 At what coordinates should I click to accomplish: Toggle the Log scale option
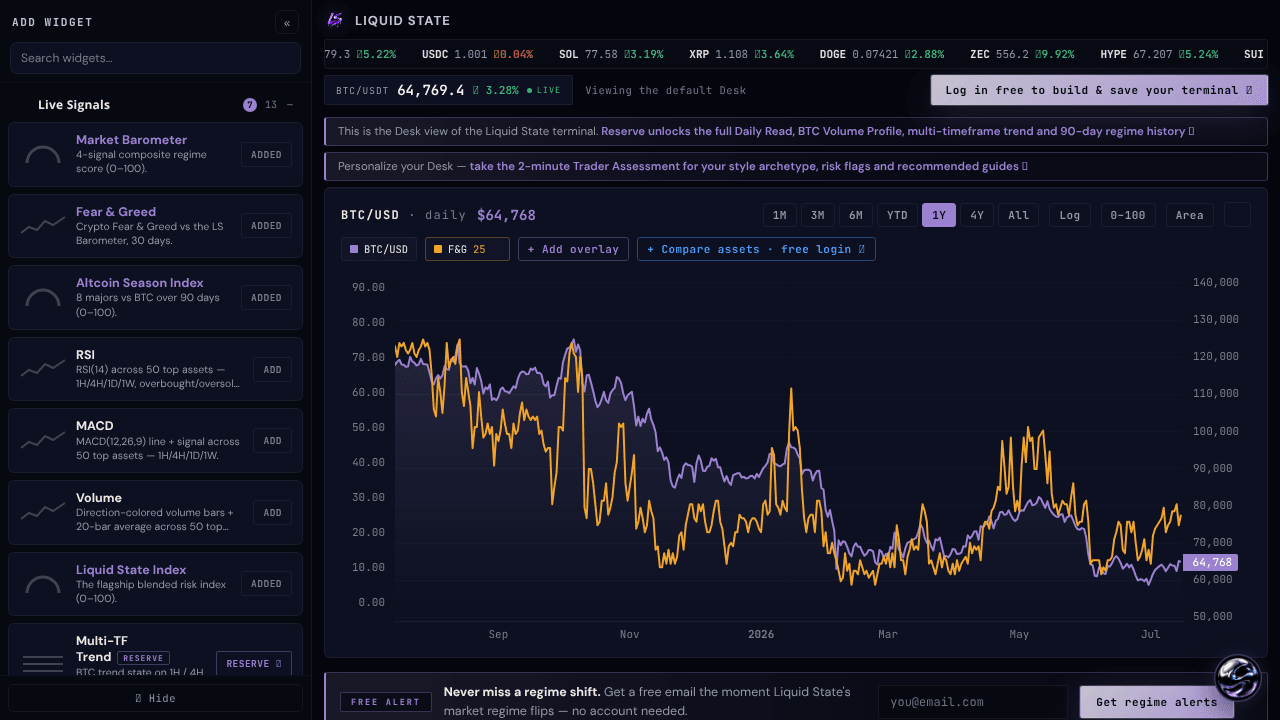point(1070,215)
